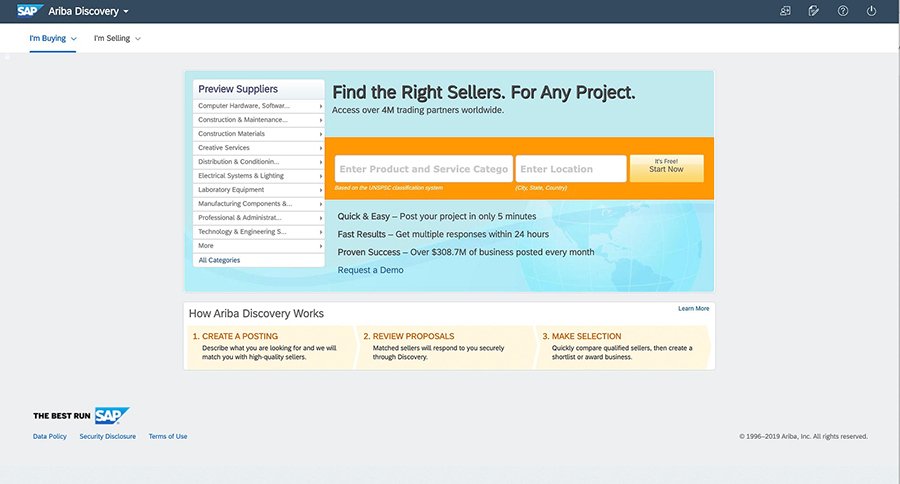Viewport: 900px width, 484px height.
Task: Open the user profile icon in header
Action: 785,11
